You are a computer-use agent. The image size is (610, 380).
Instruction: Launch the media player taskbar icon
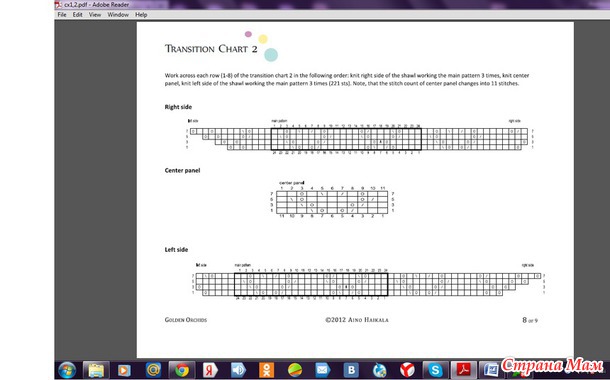[x=124, y=370]
